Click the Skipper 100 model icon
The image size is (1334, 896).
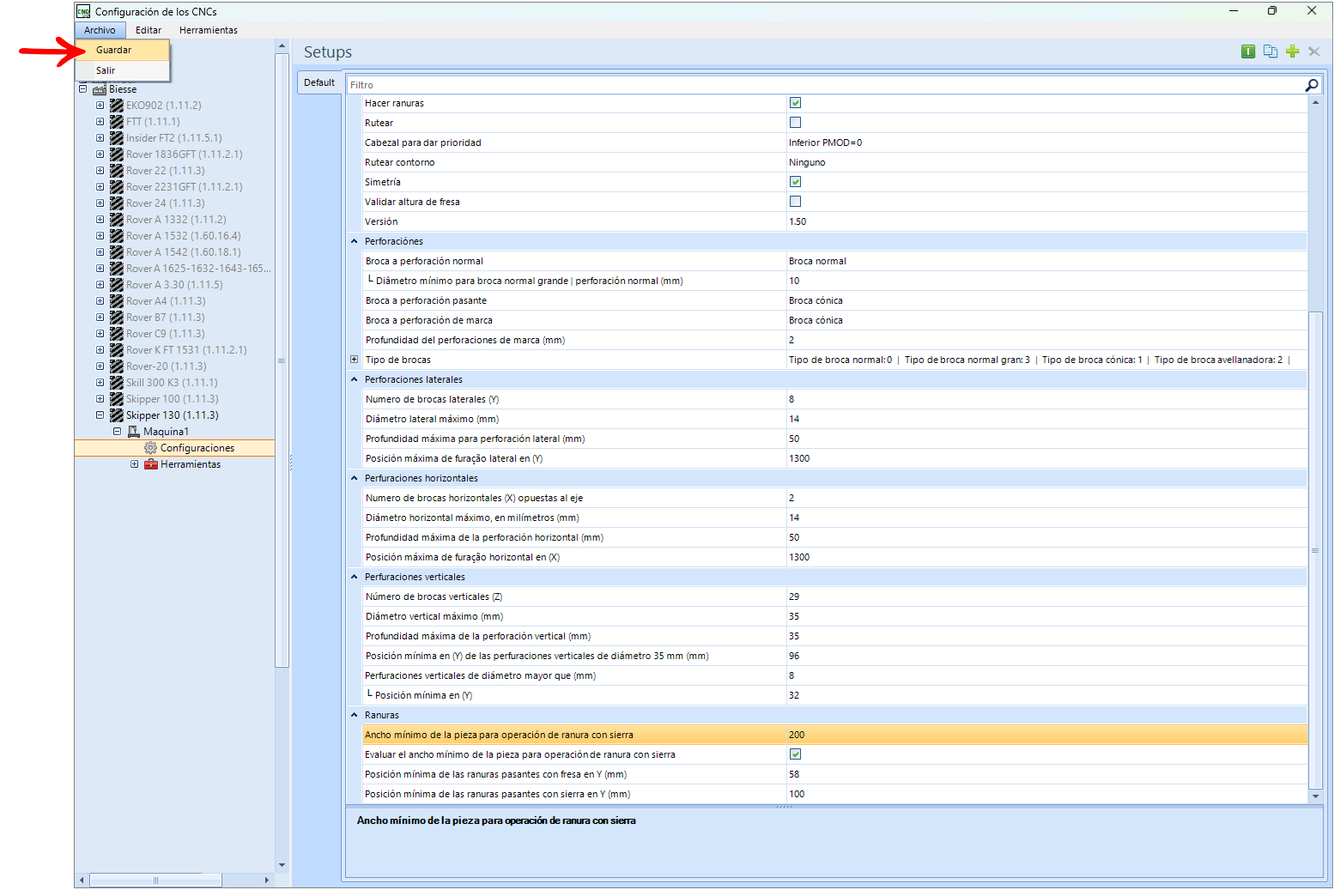pos(117,399)
